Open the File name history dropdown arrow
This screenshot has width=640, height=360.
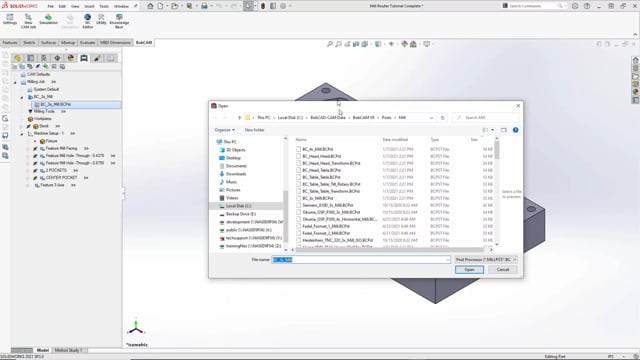(x=447, y=260)
